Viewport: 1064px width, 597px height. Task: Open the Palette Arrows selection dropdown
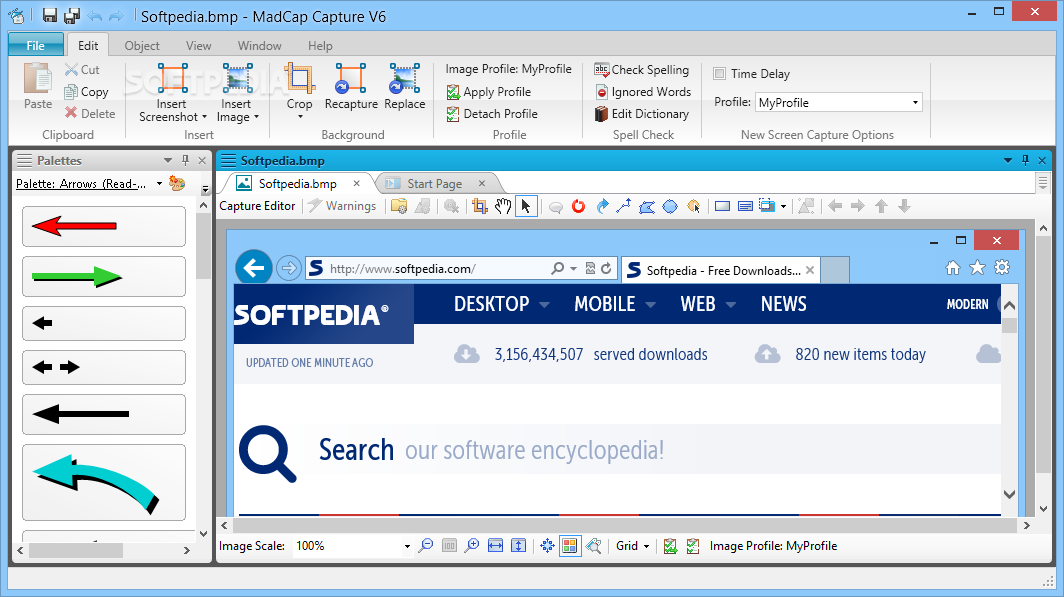(159, 183)
